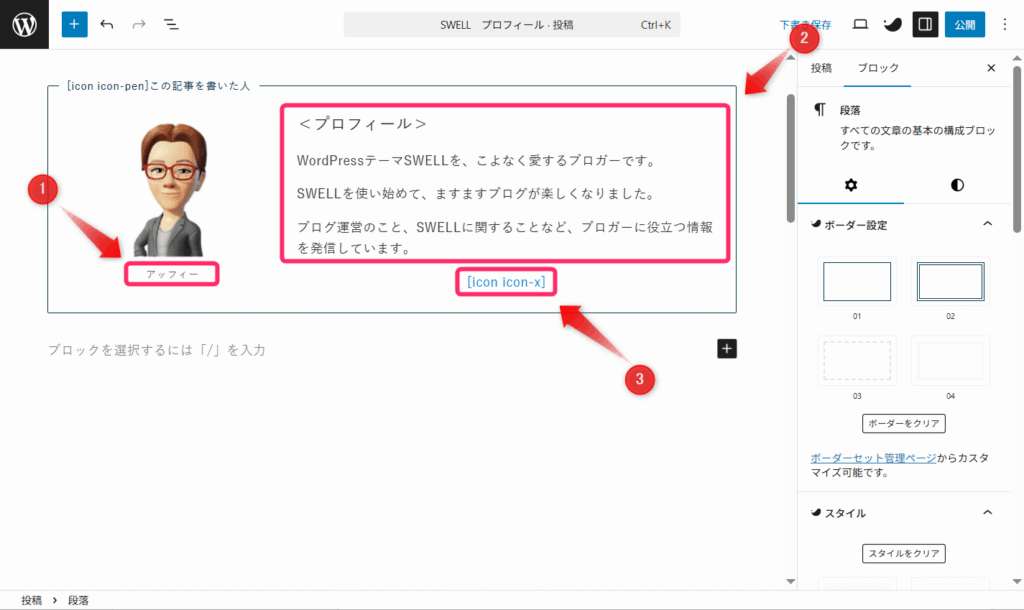Image resolution: width=1024 pixels, height=610 pixels.
Task: Preview post in desktop view icon
Action: pyautogui.click(x=861, y=24)
